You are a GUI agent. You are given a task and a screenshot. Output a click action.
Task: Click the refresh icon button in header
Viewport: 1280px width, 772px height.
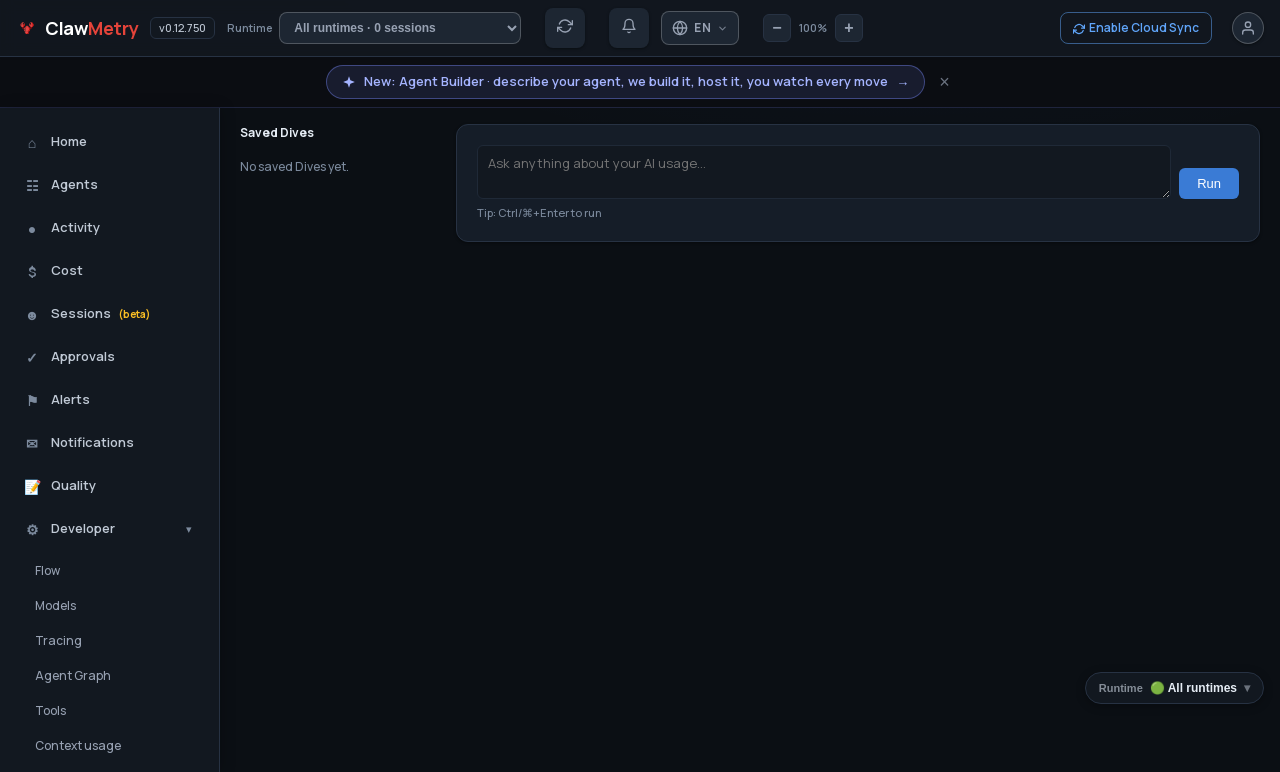[565, 27]
